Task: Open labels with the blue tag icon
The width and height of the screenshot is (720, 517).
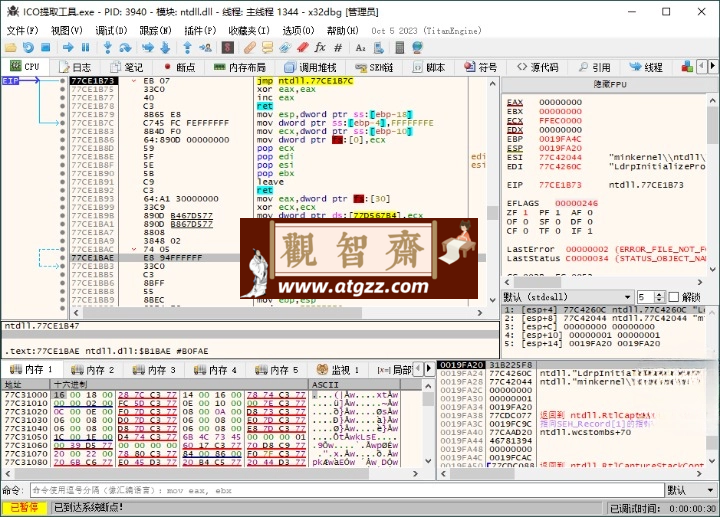Action: click(x=285, y=47)
